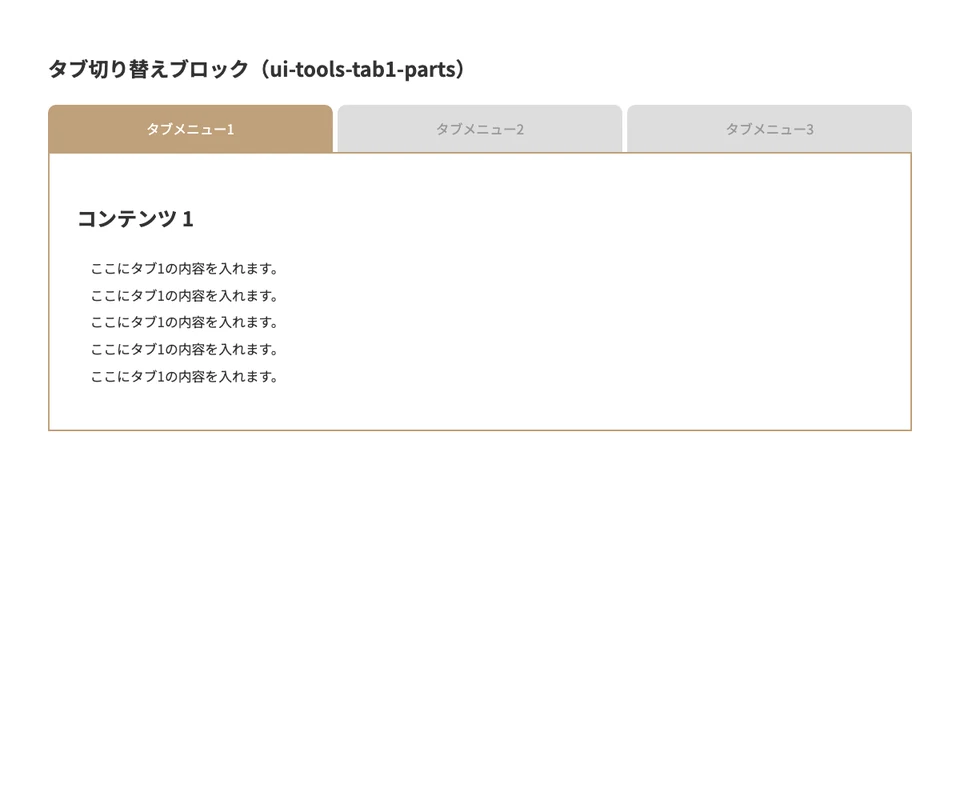960x800 pixels.
Task: Click the word コンテンツ in the panel heading
Action: 127,218
